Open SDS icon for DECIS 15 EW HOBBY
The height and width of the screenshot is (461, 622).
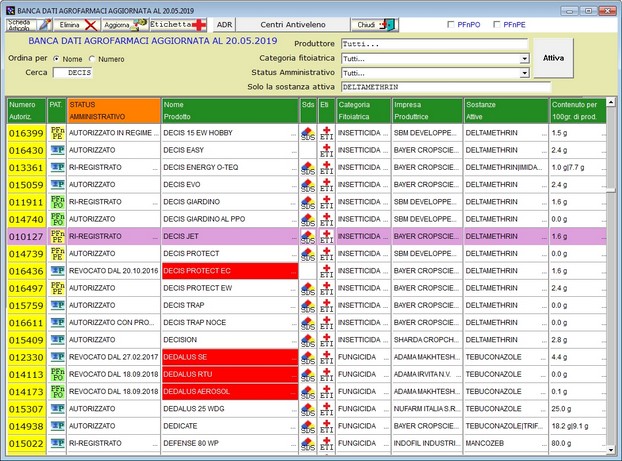coord(308,133)
